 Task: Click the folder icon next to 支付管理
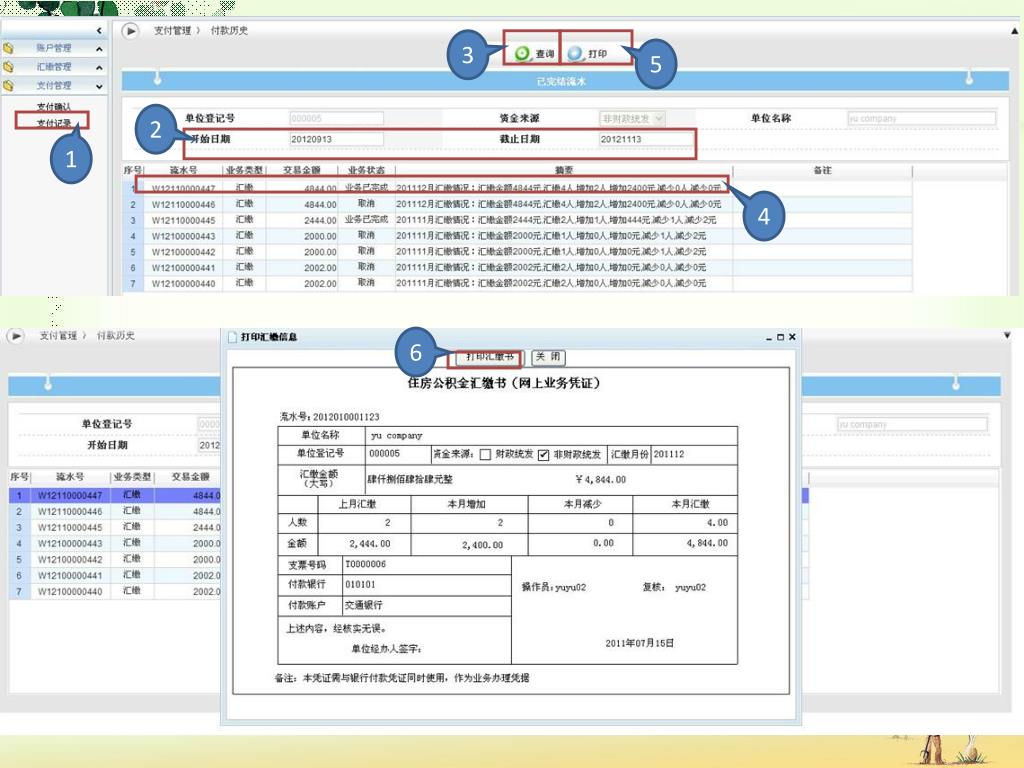click(9, 86)
